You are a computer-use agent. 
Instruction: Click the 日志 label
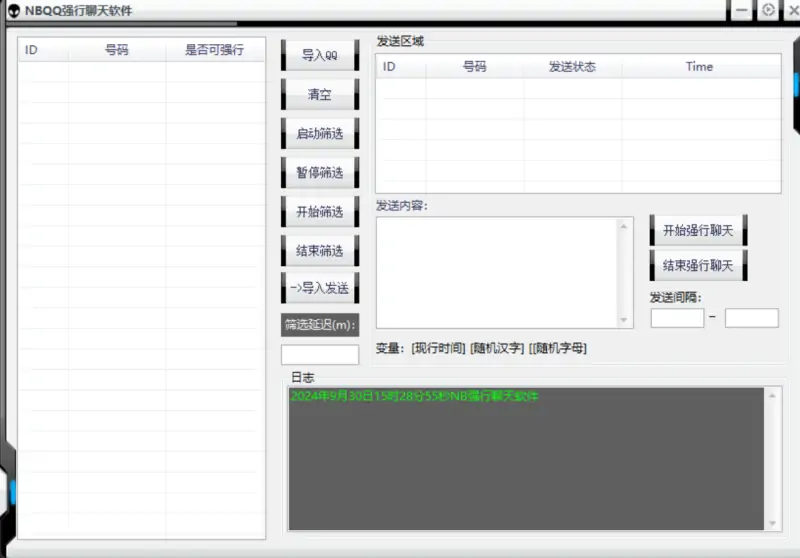point(303,377)
